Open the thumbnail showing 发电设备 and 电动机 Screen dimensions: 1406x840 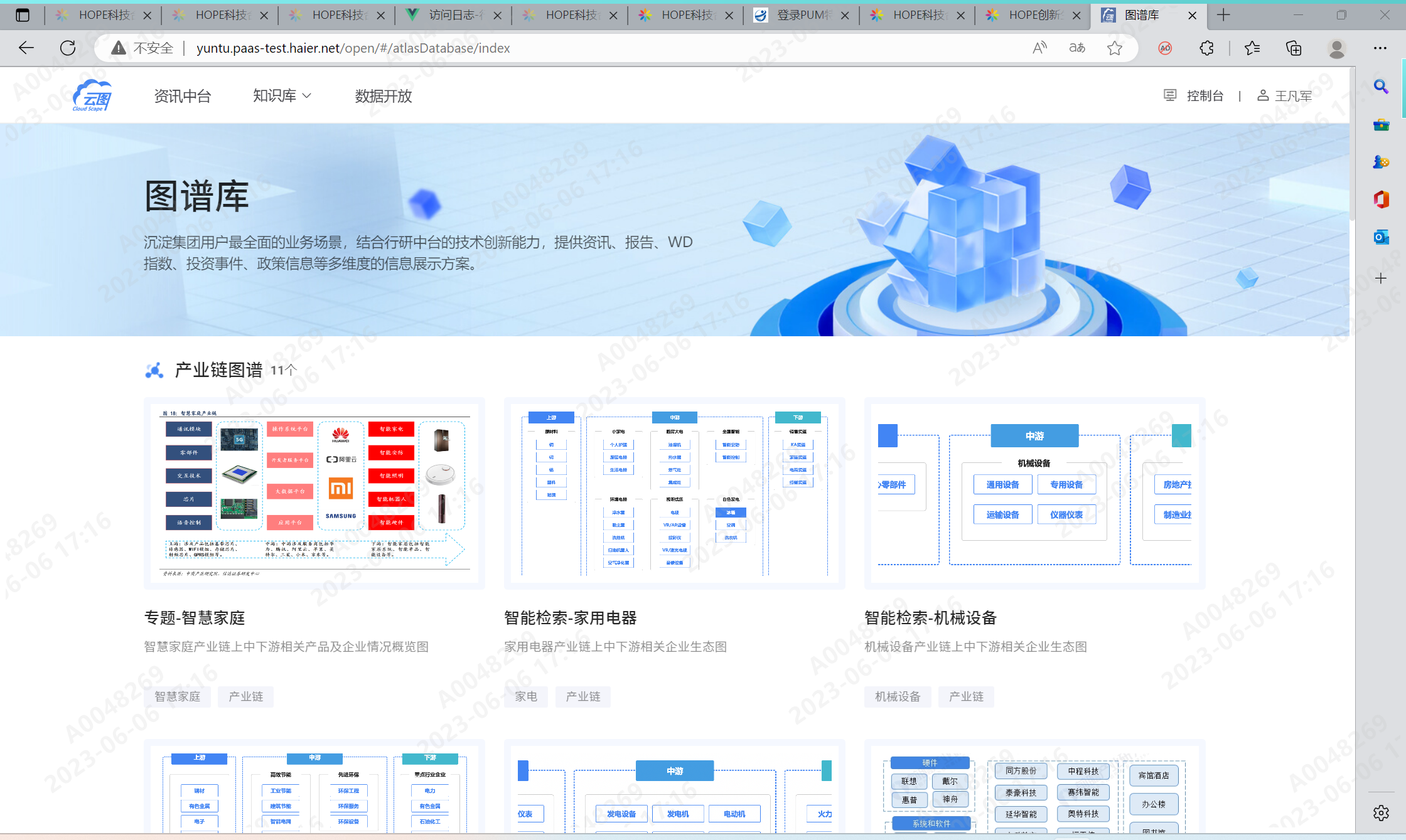[x=675, y=787]
